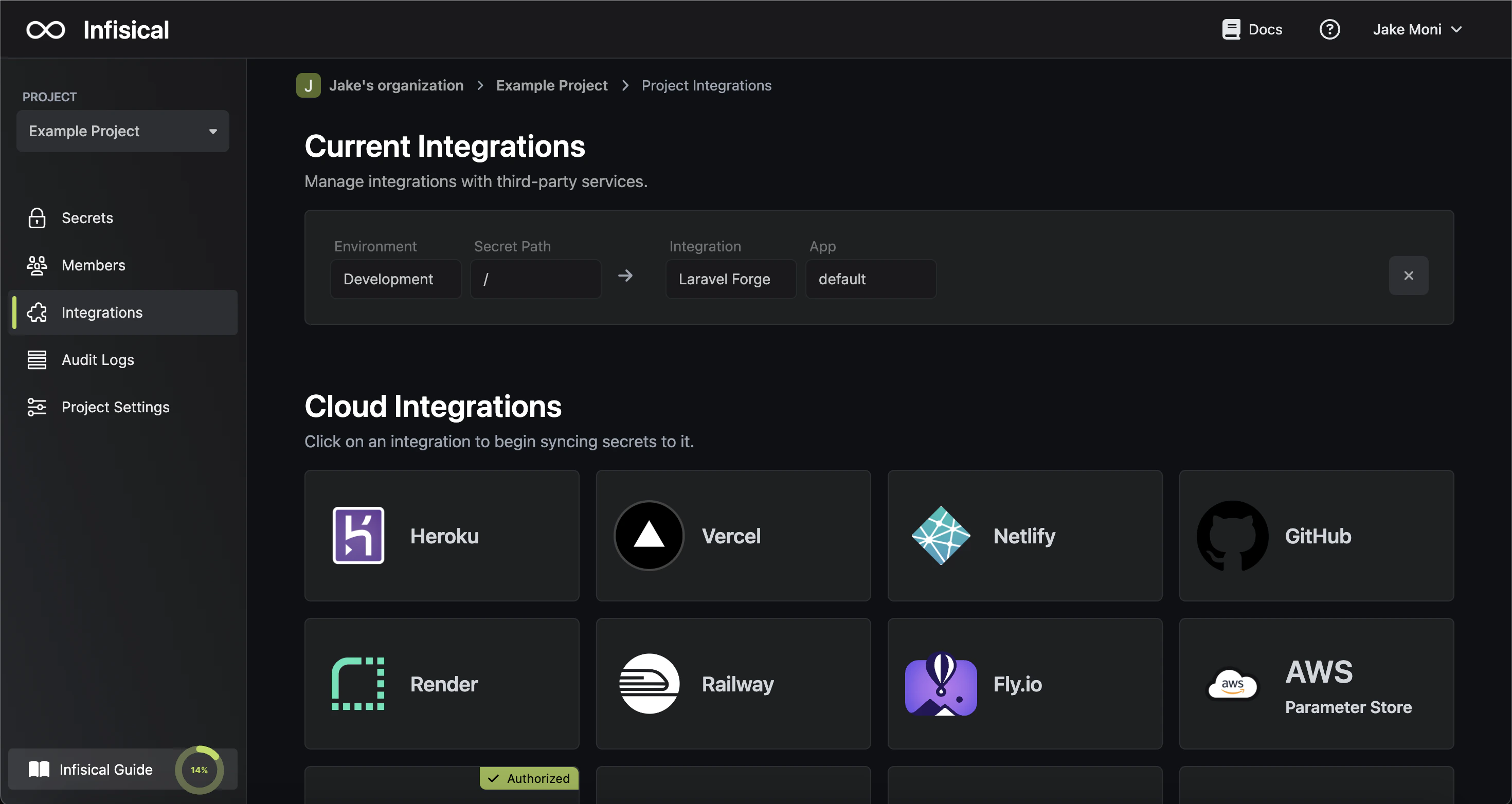This screenshot has height=804, width=1512.
Task: Click the AWS cloud logo
Action: 1233,684
